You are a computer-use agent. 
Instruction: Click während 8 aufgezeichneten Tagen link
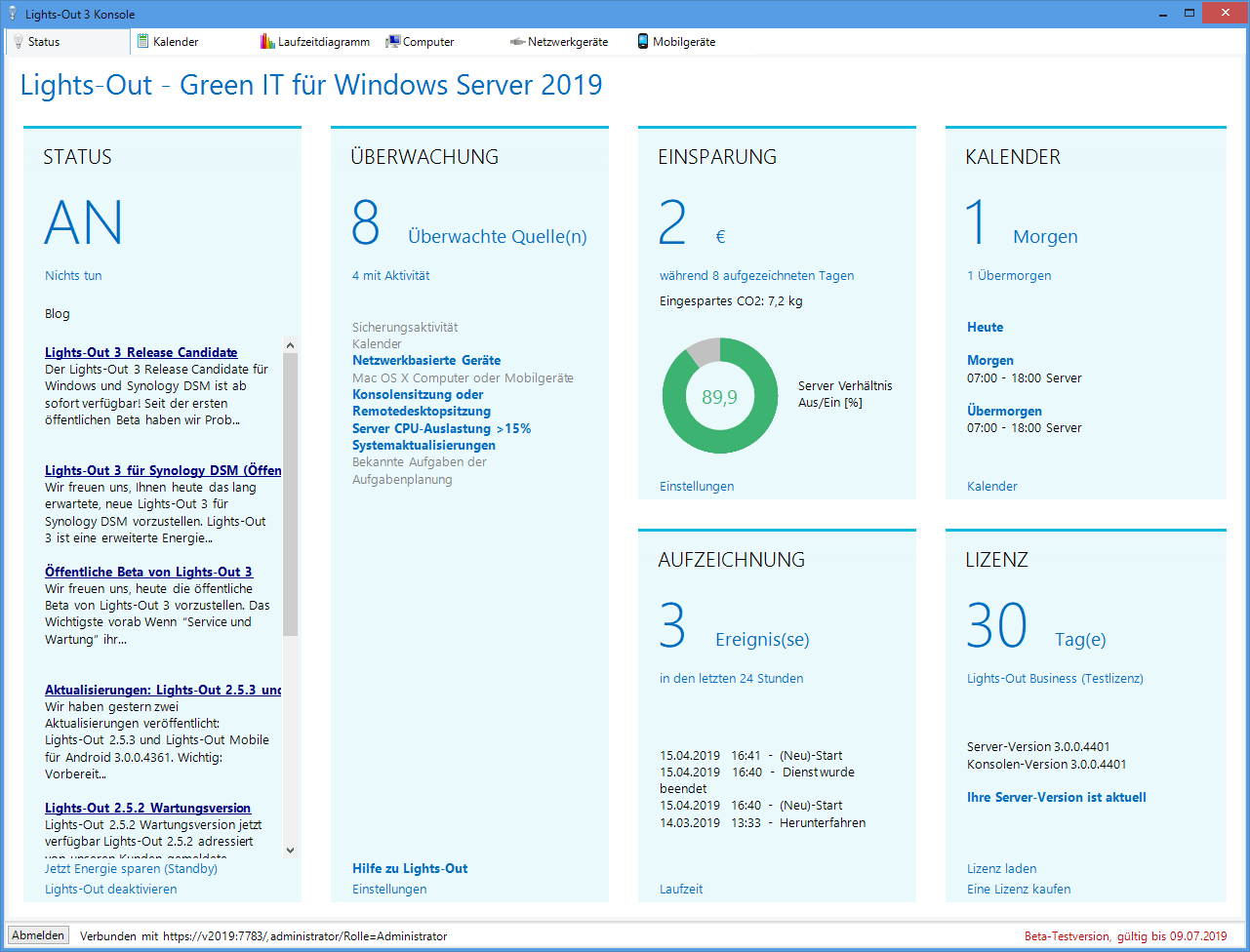(756, 276)
